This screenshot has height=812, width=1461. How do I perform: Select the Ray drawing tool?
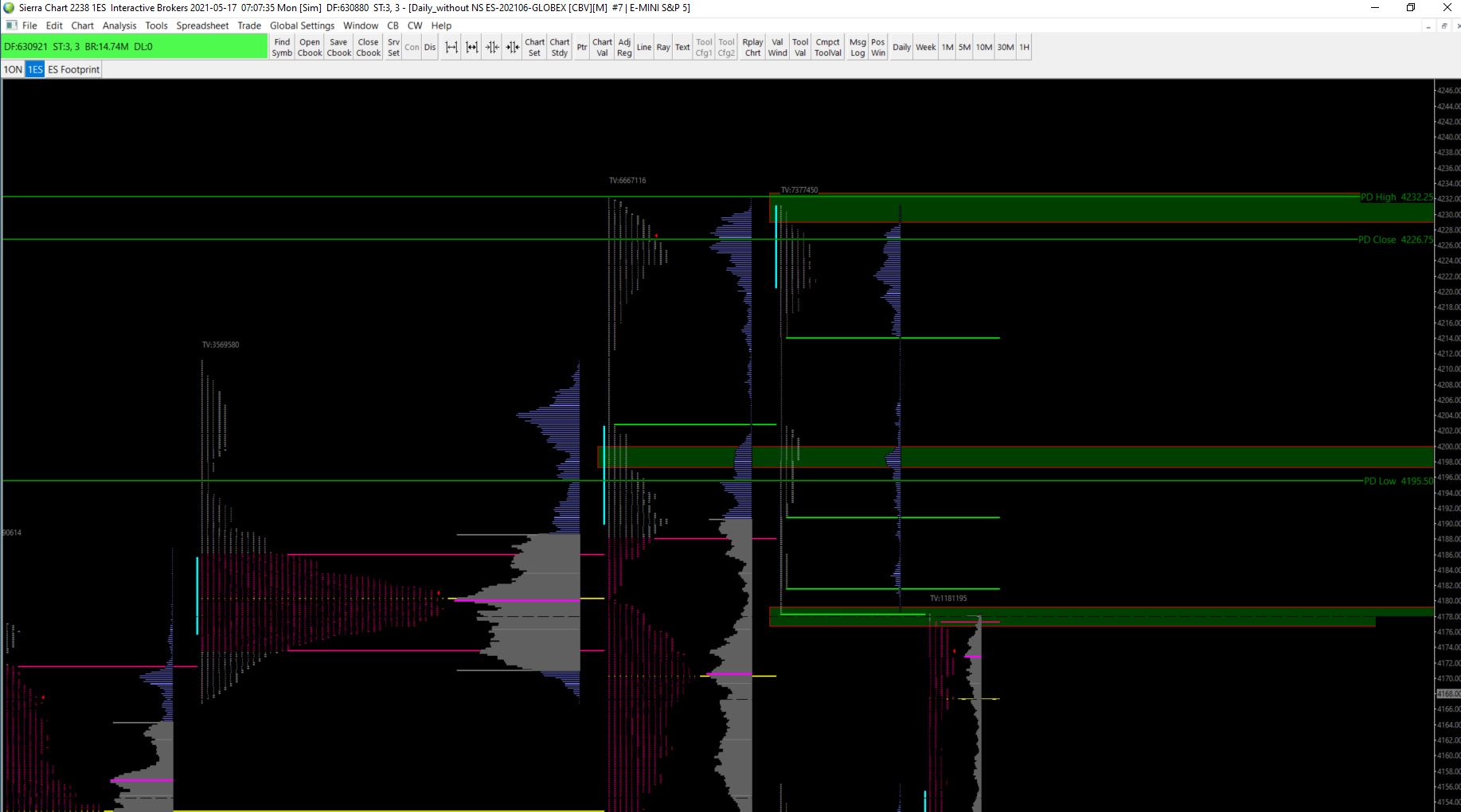pyautogui.click(x=663, y=47)
